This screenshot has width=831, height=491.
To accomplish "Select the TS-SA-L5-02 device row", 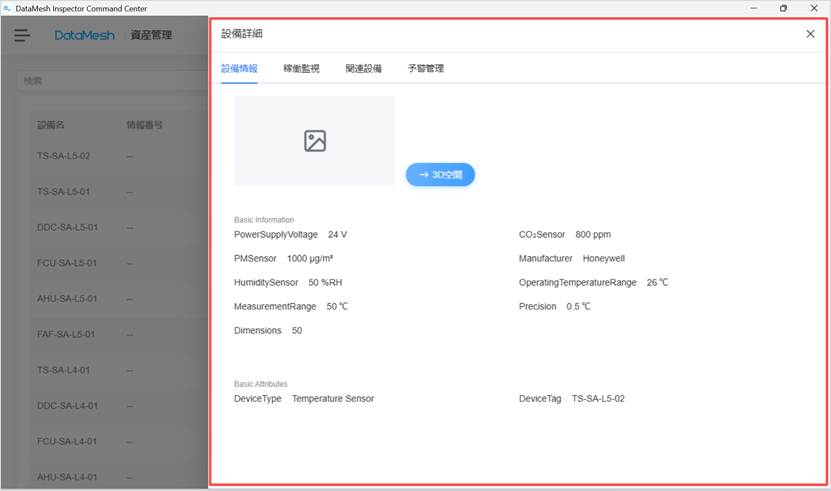I will (64, 156).
